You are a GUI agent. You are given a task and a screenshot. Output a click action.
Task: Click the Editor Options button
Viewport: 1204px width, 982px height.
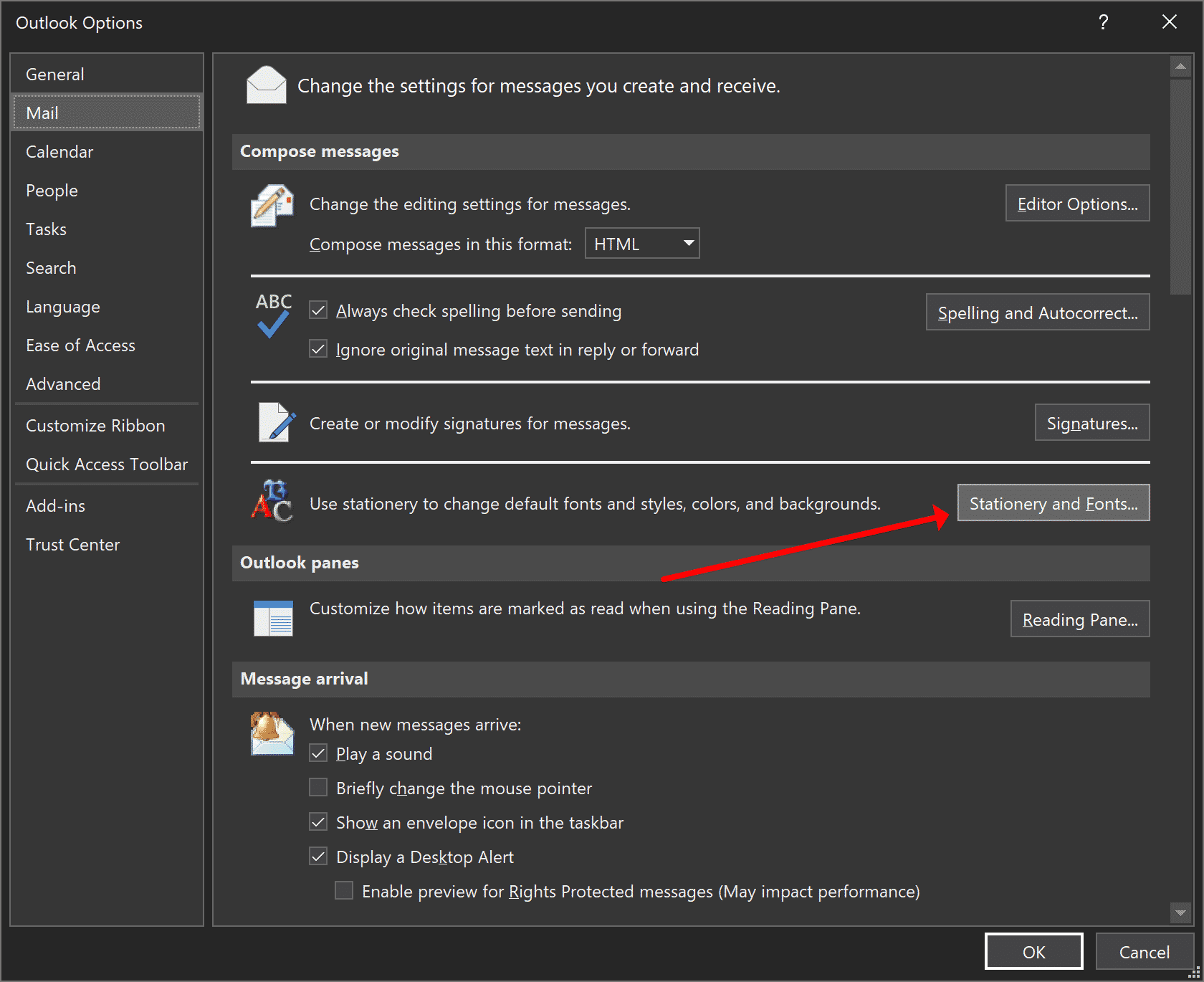(1076, 204)
